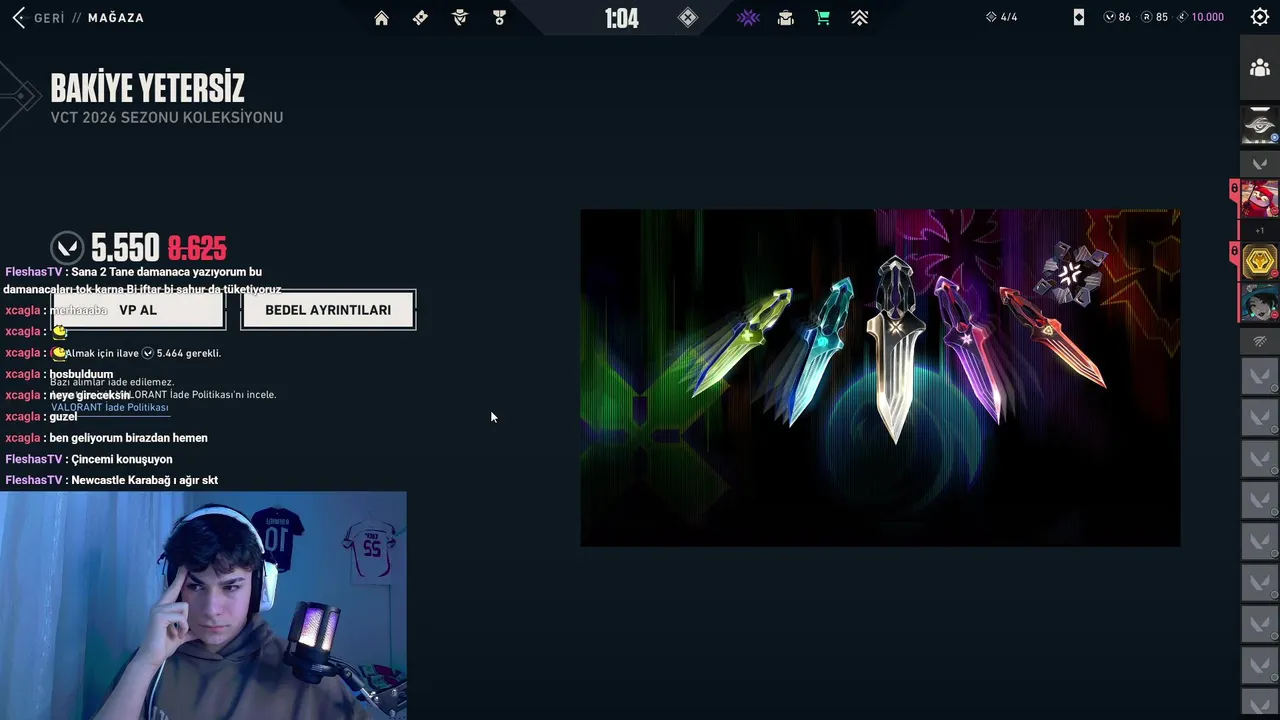
Task: Open the Career medal icon
Action: pyautogui.click(x=499, y=17)
